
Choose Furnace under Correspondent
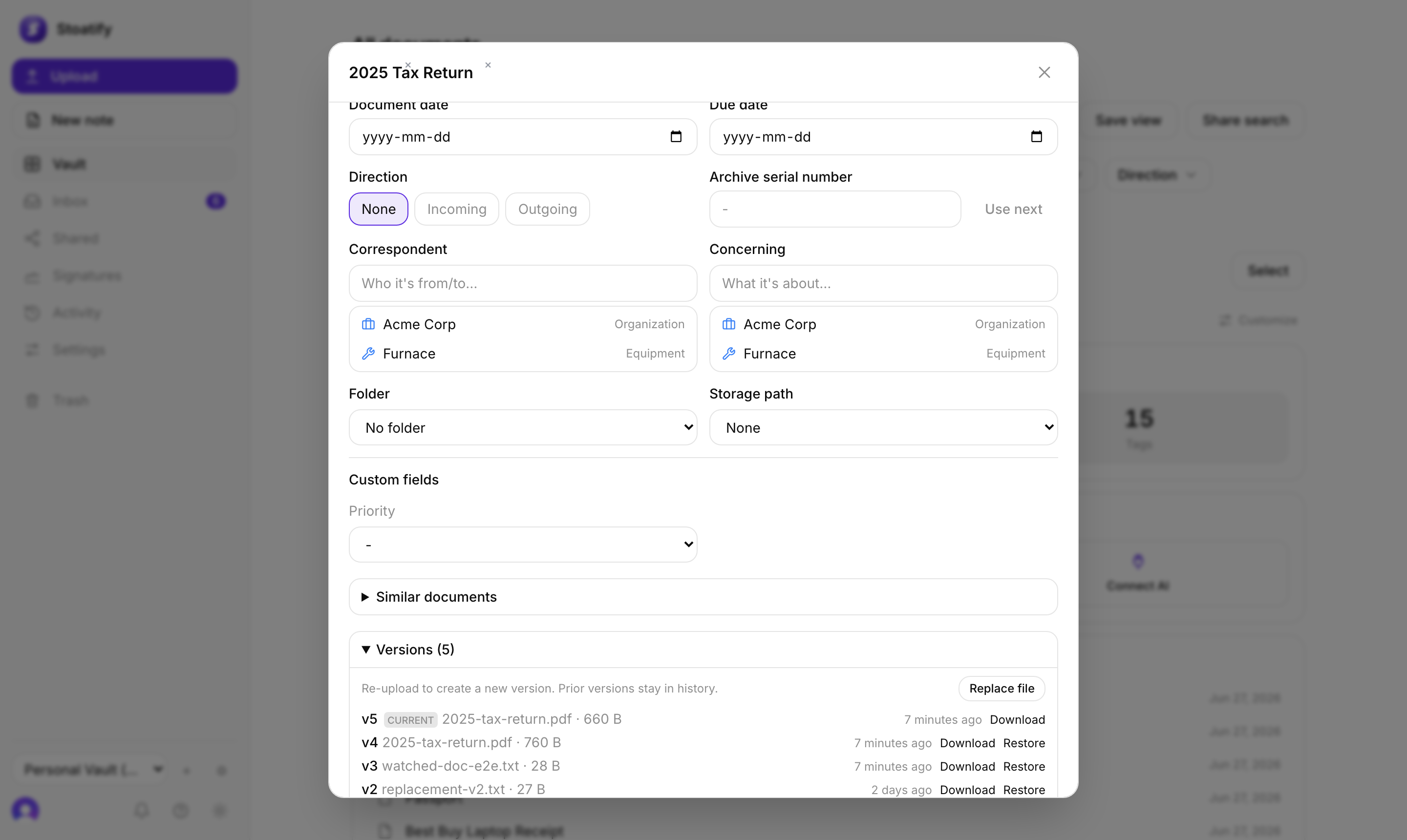pyautogui.click(x=523, y=354)
